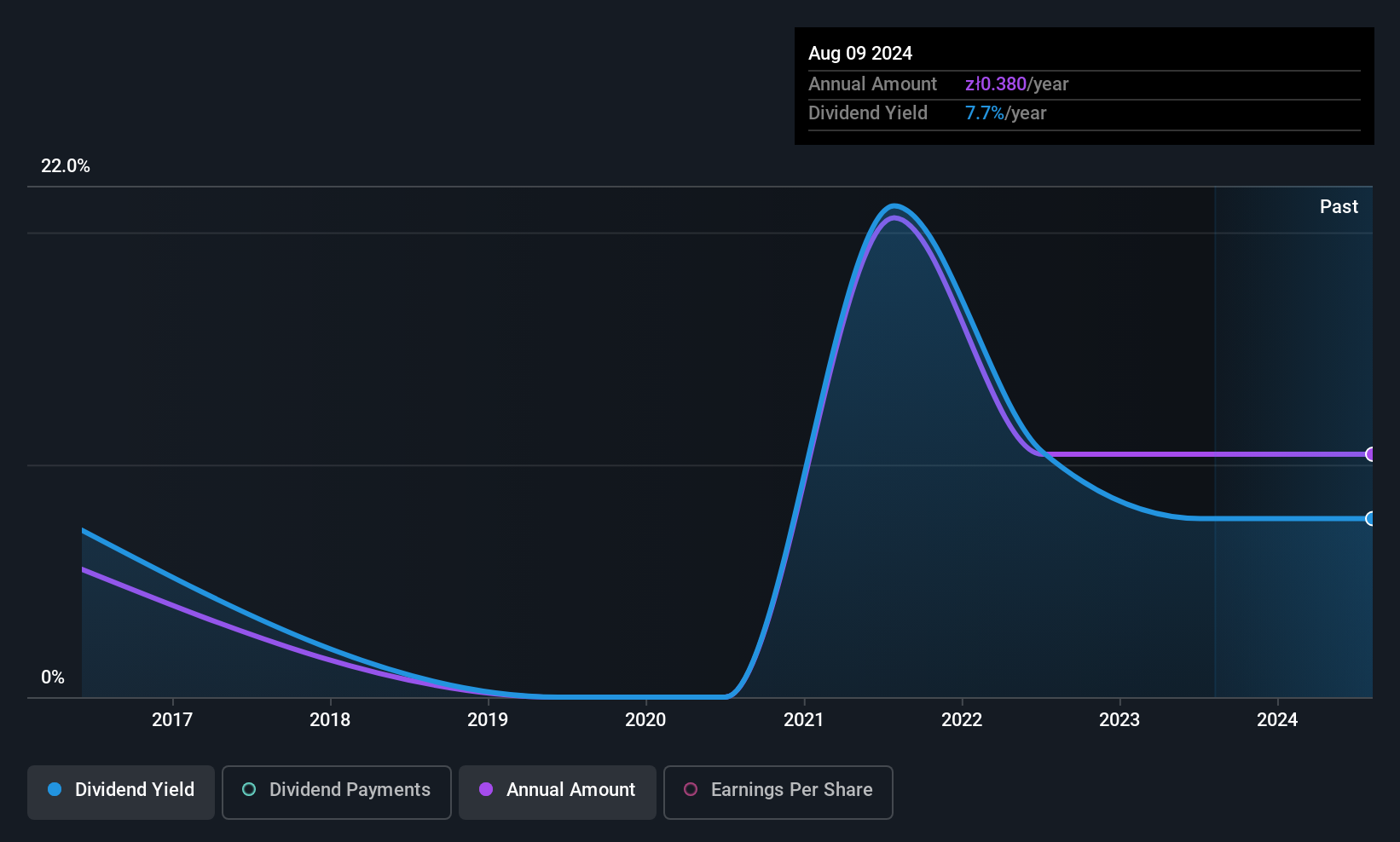Click the 0% y-axis label

[53, 678]
